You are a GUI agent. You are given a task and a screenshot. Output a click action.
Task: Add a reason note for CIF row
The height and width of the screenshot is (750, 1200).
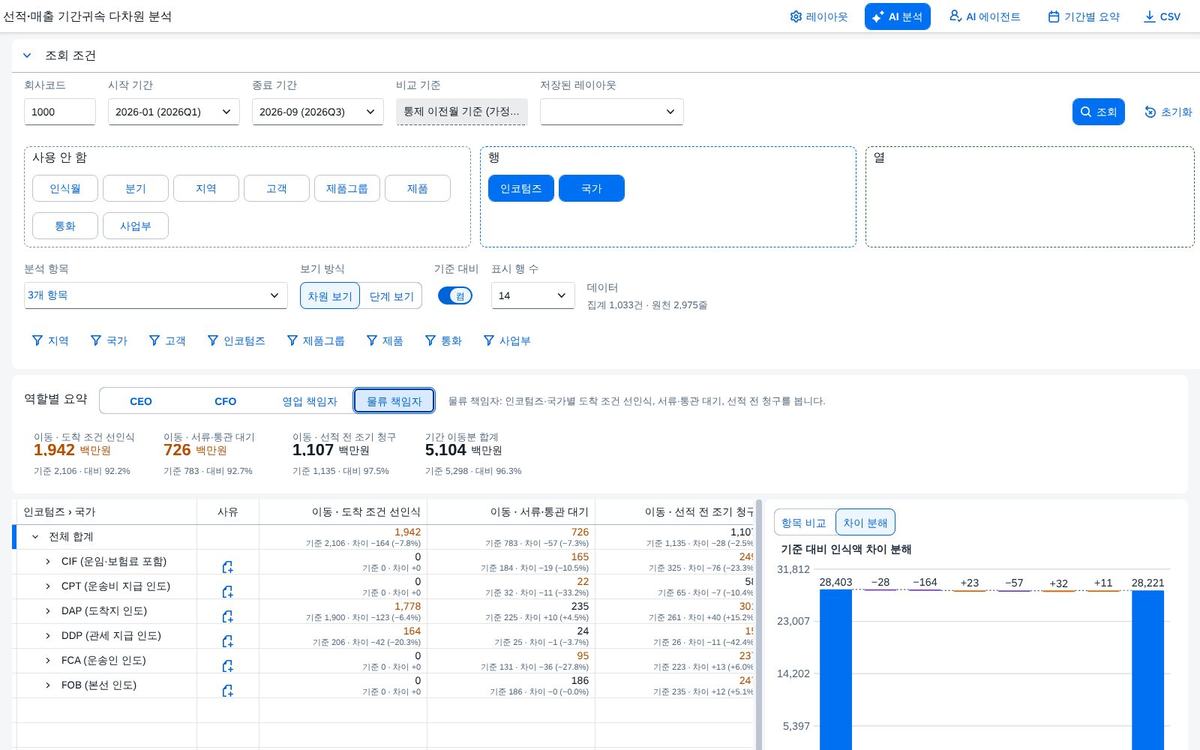[x=228, y=567]
